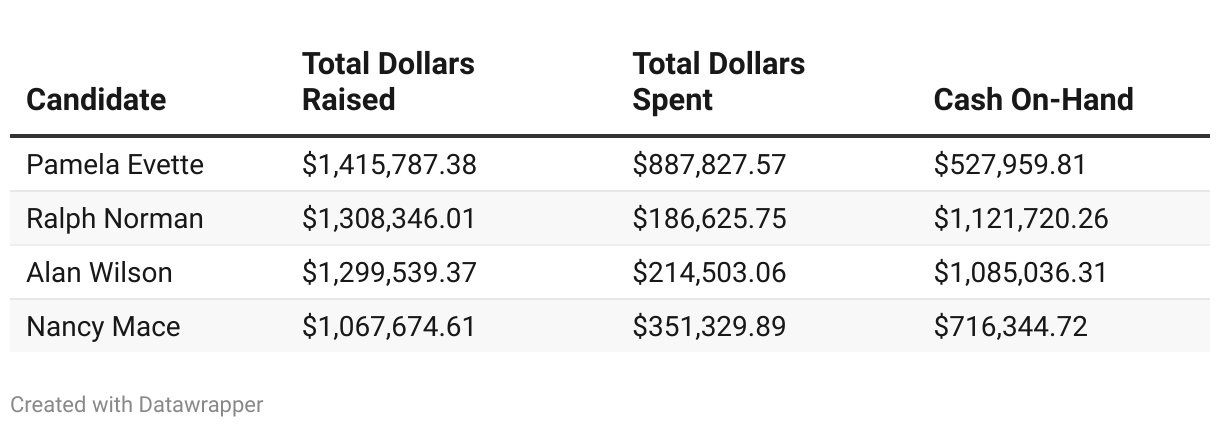The image size is (1220, 428).
Task: Select the Pamela Evette name cell
Action: 115,164
